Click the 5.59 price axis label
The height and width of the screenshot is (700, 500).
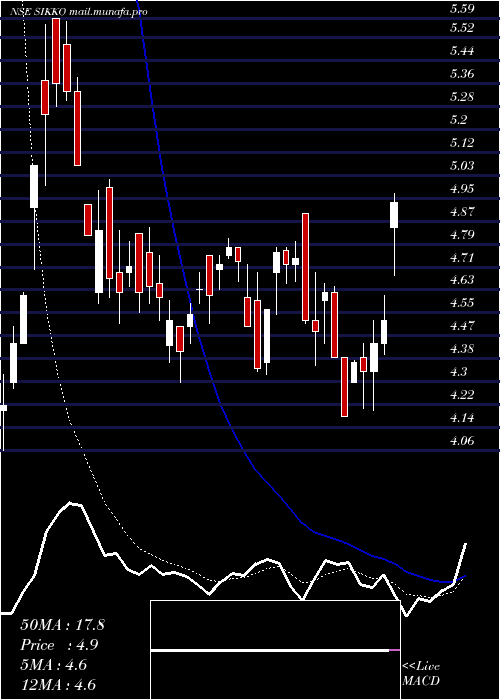[462, 8]
